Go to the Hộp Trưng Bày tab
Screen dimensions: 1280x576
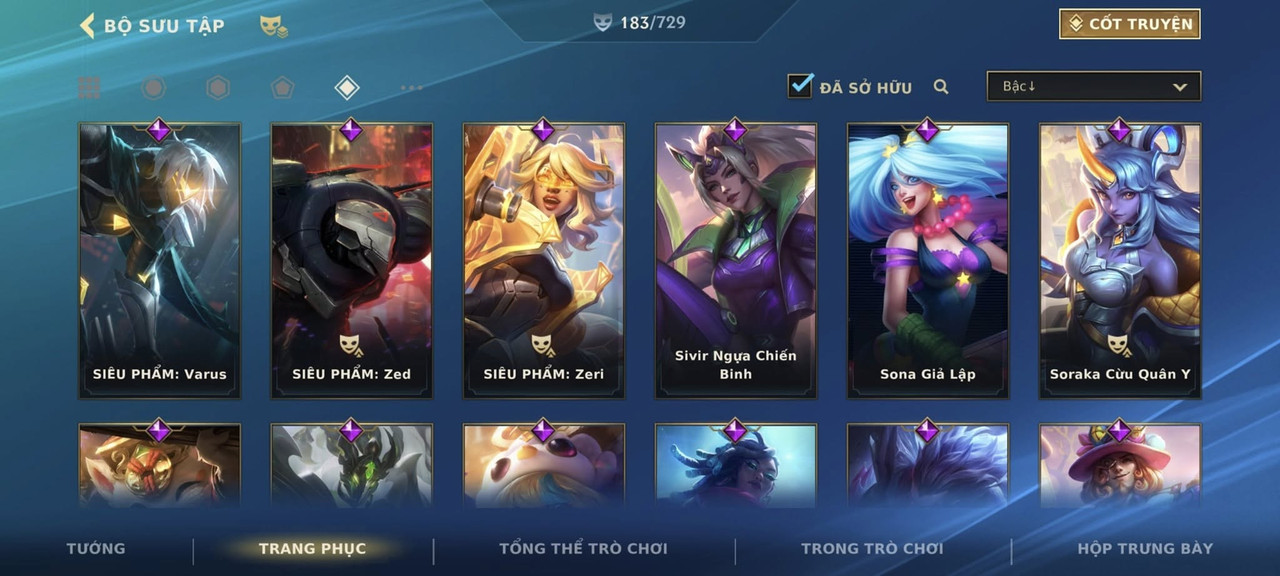[x=1145, y=548]
